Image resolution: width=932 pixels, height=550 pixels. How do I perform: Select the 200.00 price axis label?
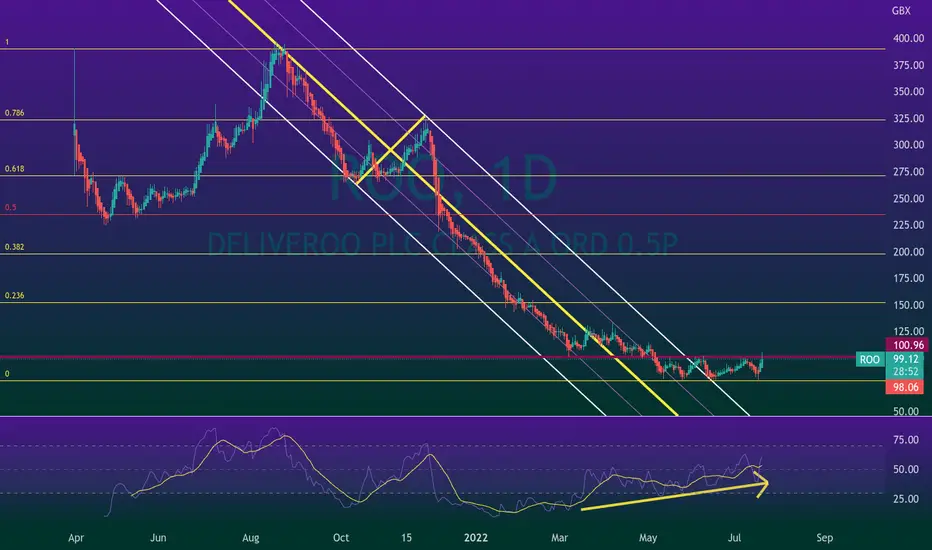pos(909,252)
